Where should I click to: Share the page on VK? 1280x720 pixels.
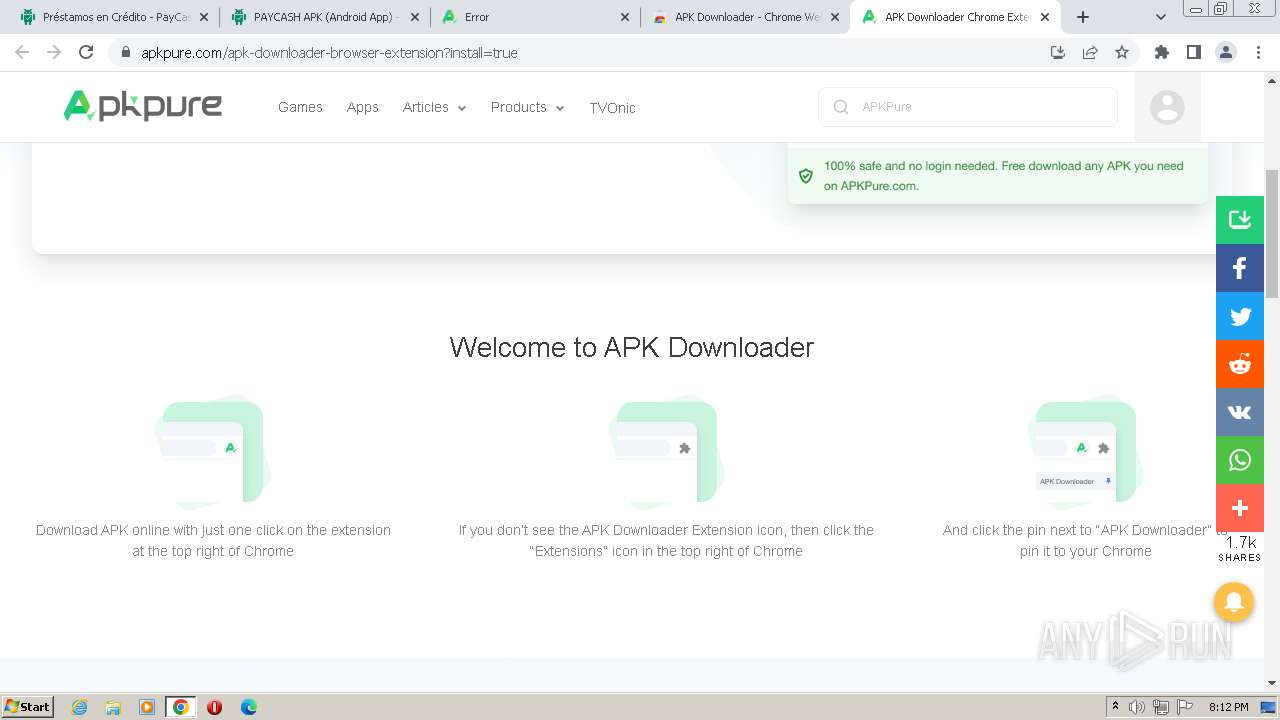coord(1240,412)
